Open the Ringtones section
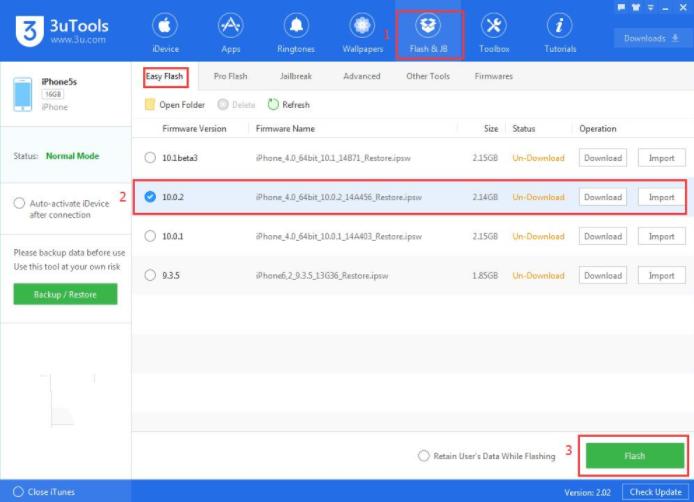The image size is (694, 502). pyautogui.click(x=296, y=34)
